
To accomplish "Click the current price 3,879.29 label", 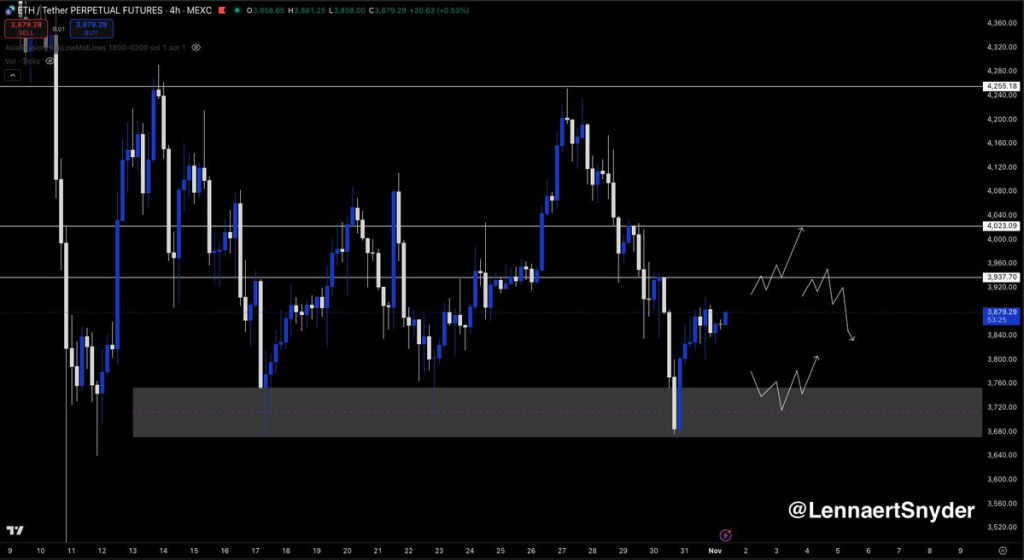I will [1001, 313].
